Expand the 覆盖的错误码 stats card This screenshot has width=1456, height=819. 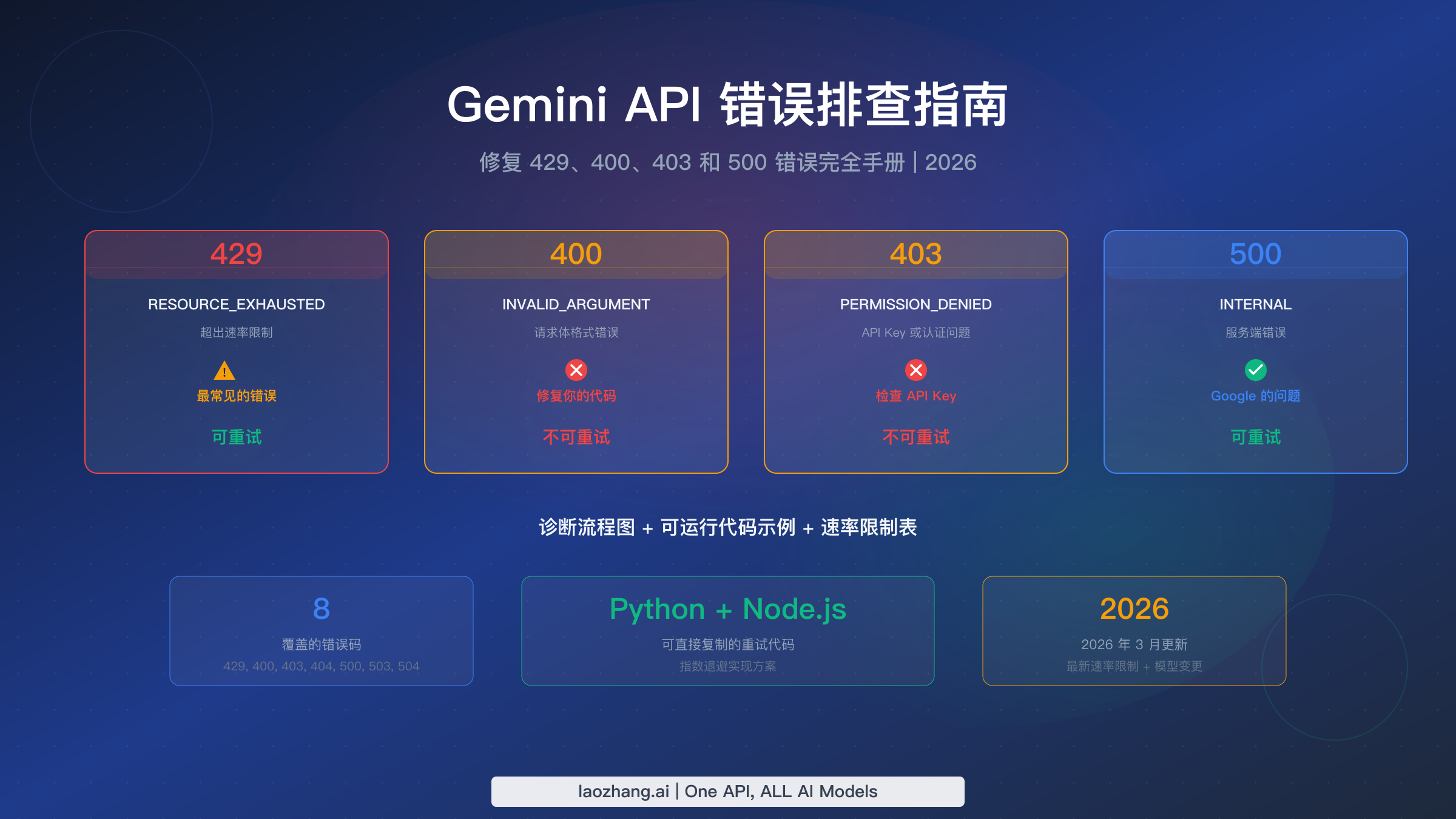[320, 631]
